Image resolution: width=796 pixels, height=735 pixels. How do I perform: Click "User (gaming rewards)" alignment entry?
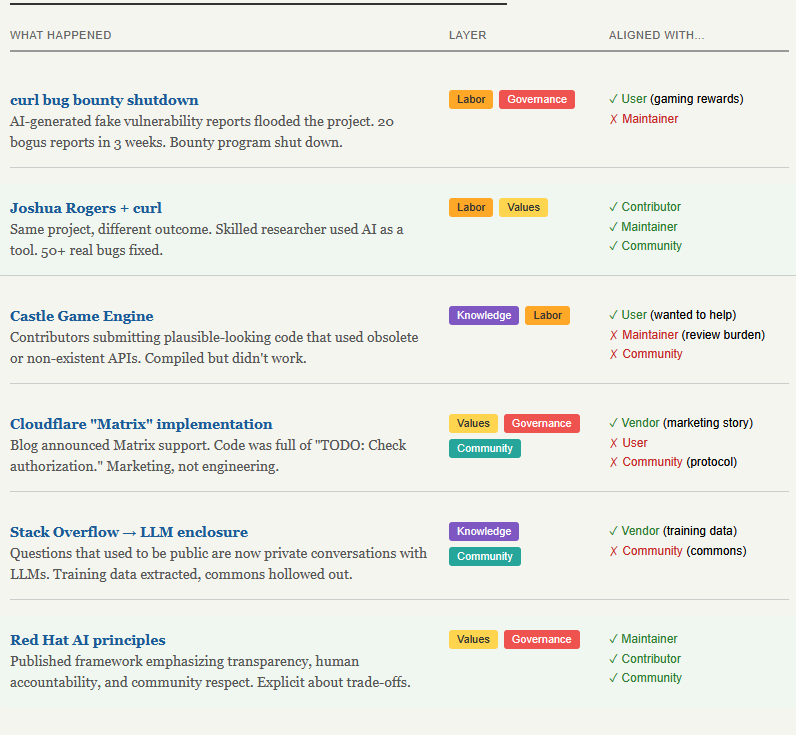coord(676,99)
